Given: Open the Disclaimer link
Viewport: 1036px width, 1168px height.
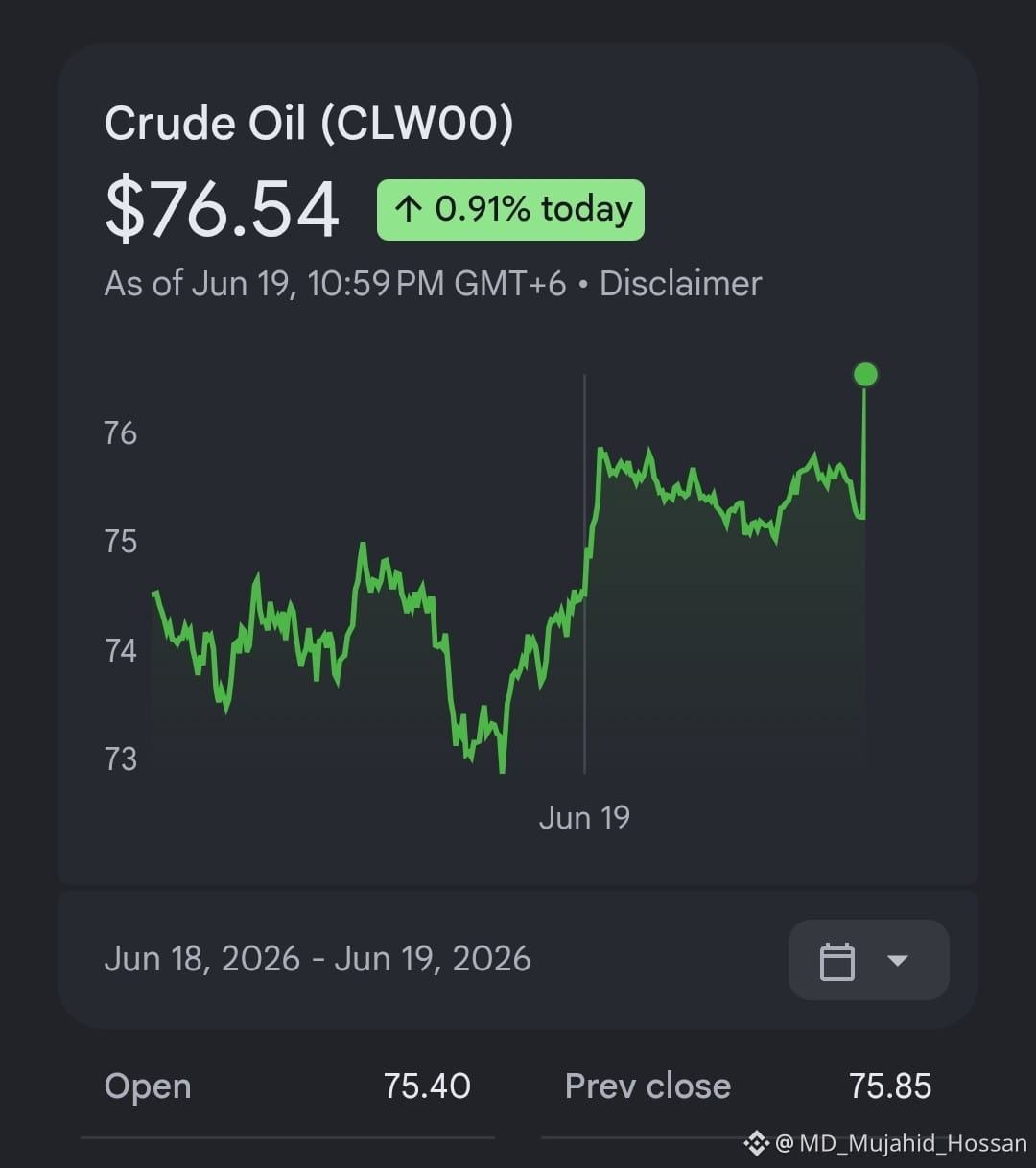Looking at the screenshot, I should tap(680, 284).
